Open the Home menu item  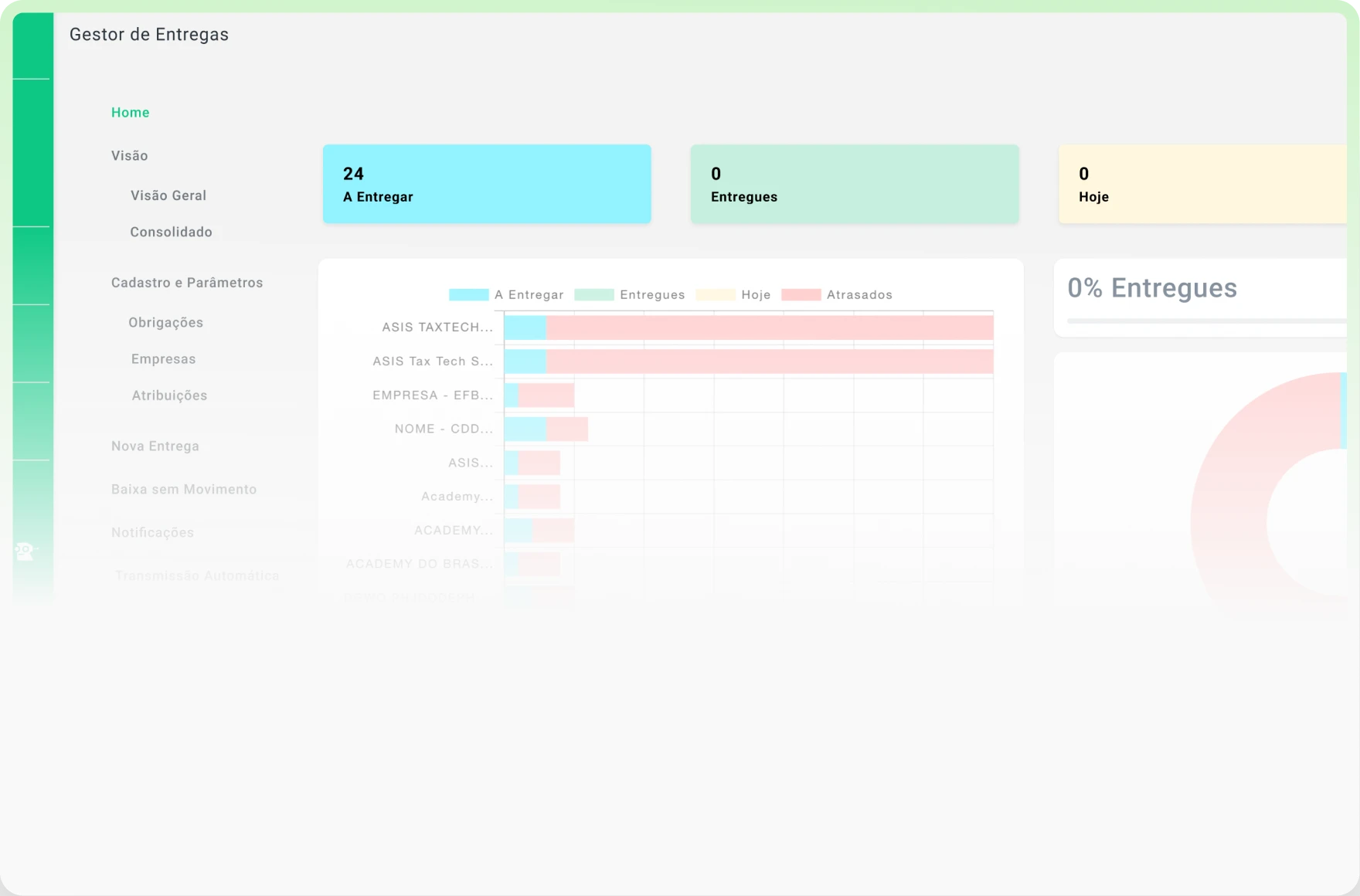click(x=131, y=113)
